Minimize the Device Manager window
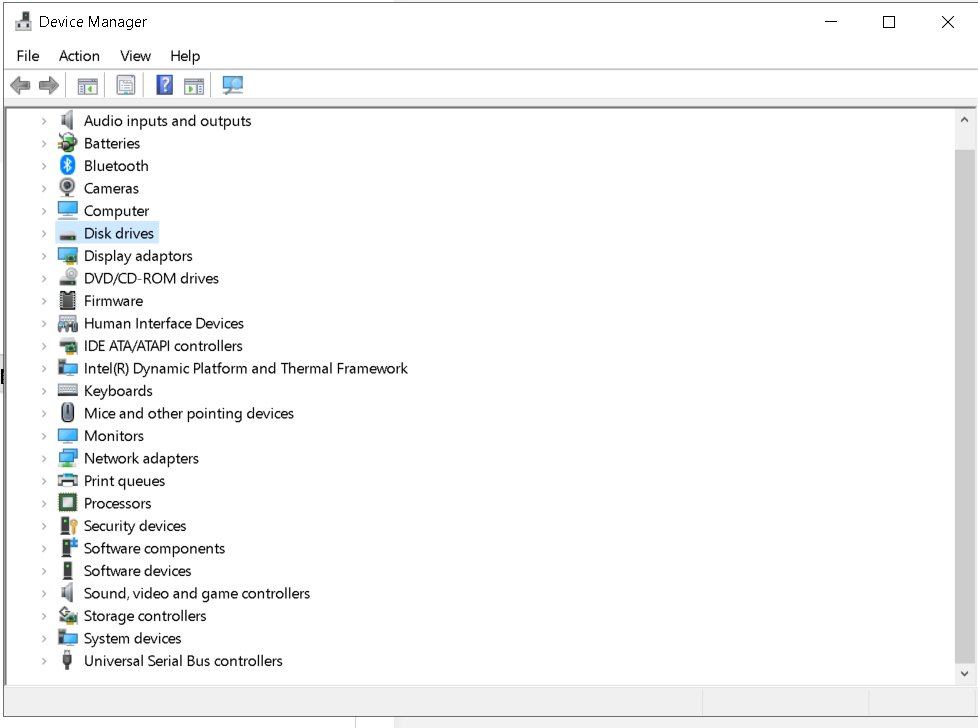 tap(831, 22)
